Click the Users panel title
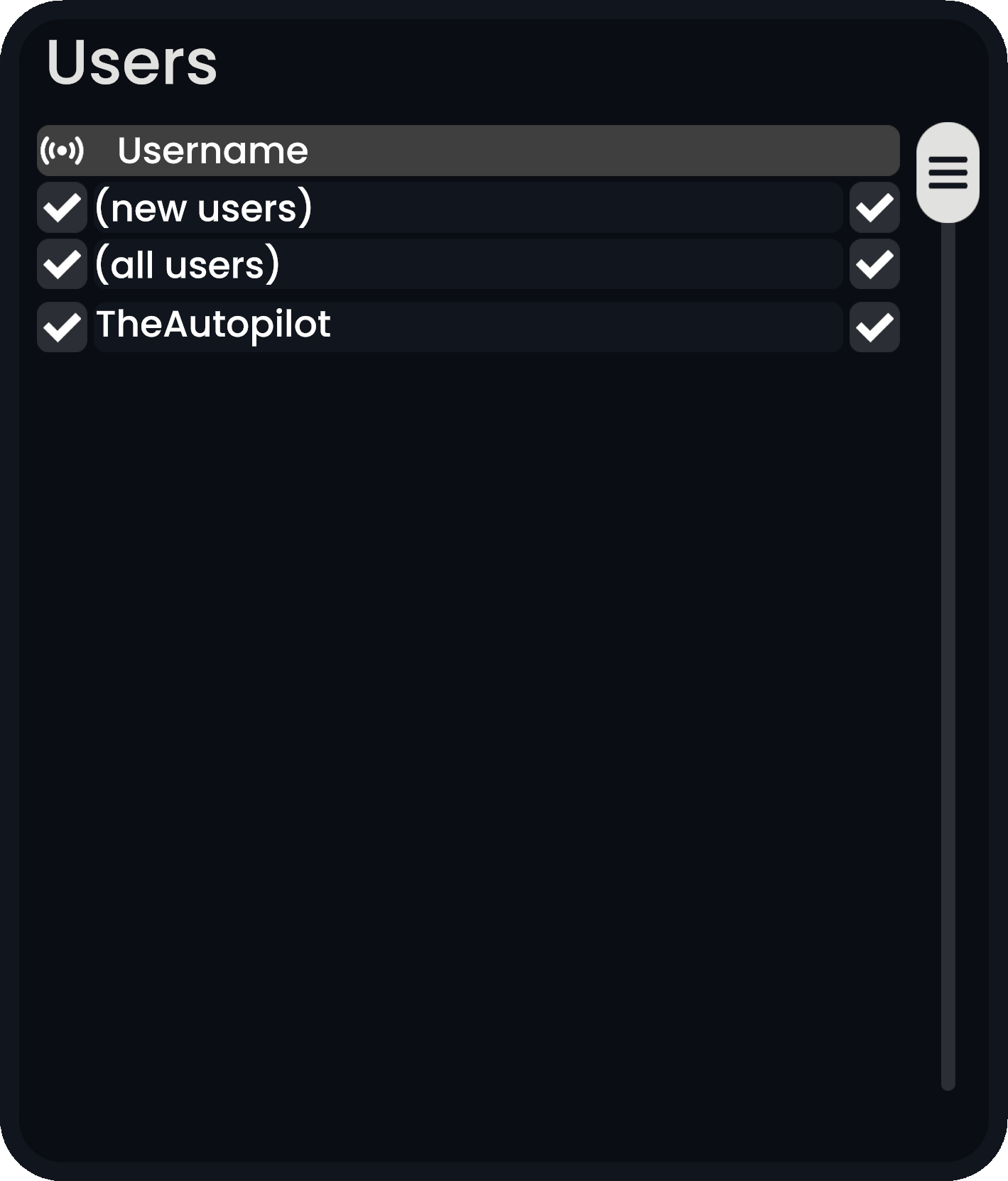 pyautogui.click(x=131, y=62)
